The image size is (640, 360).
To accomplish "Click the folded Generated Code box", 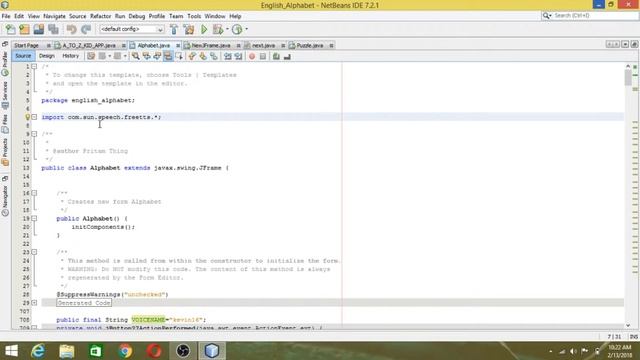I will pos(84,303).
